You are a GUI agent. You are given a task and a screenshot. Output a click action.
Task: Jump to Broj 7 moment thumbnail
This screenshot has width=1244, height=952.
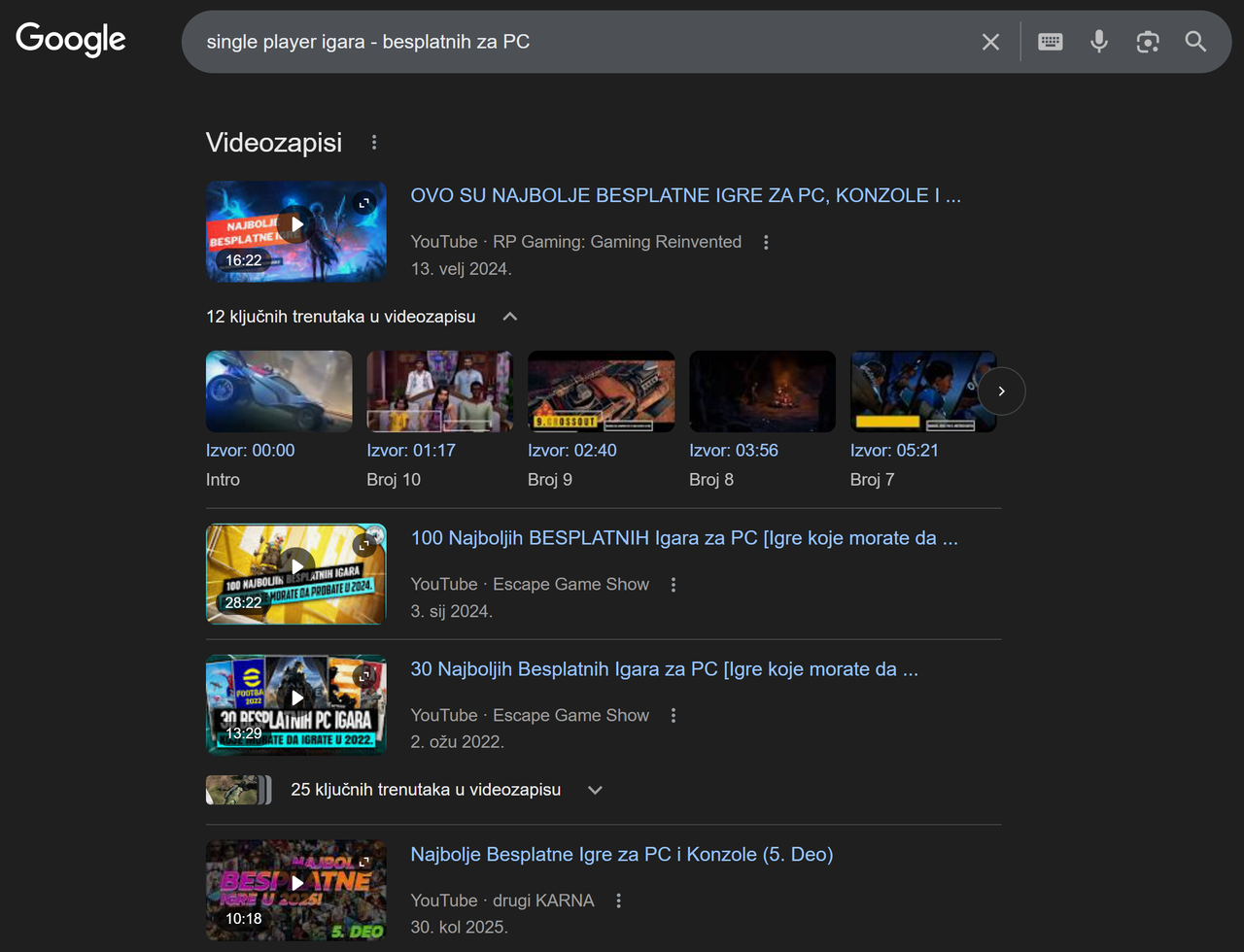tap(923, 391)
